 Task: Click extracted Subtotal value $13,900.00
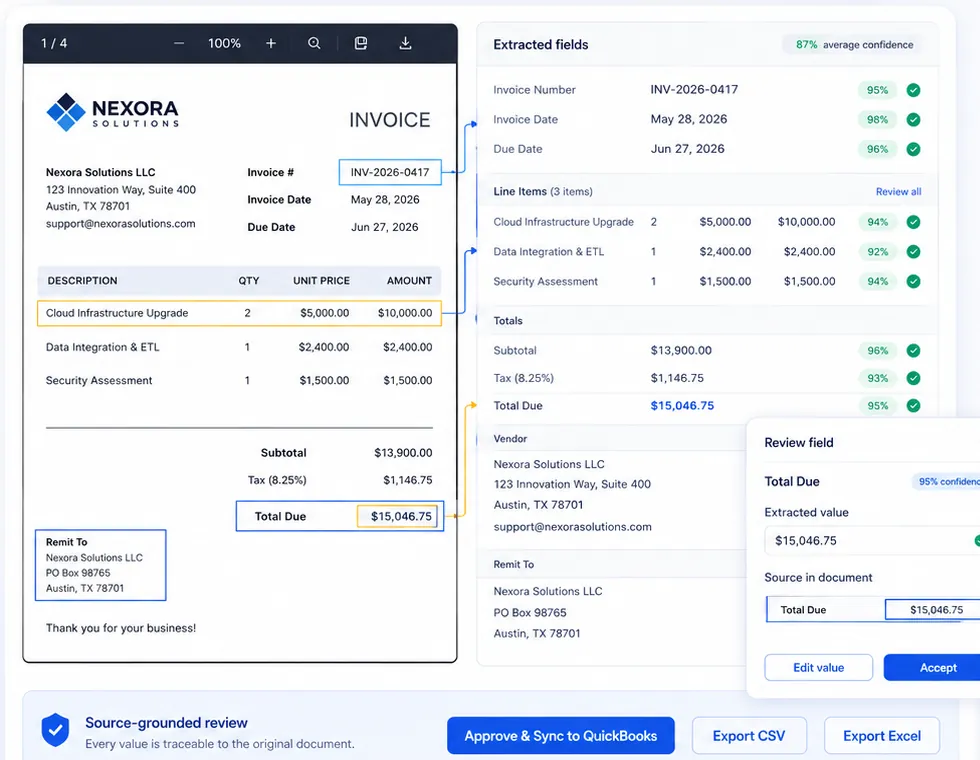[x=681, y=350]
